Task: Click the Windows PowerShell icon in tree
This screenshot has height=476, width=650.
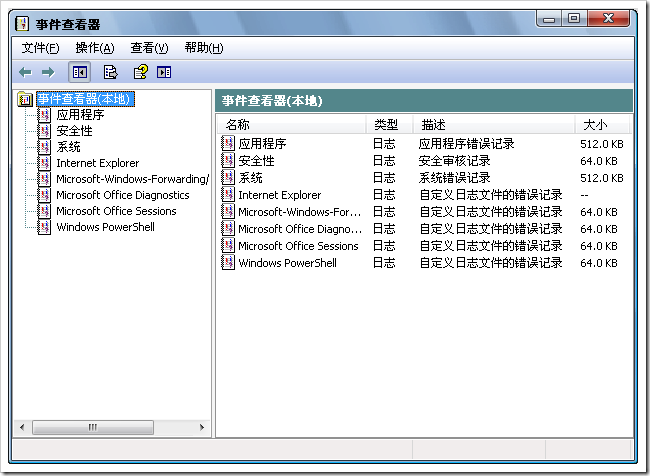Action: (44, 227)
